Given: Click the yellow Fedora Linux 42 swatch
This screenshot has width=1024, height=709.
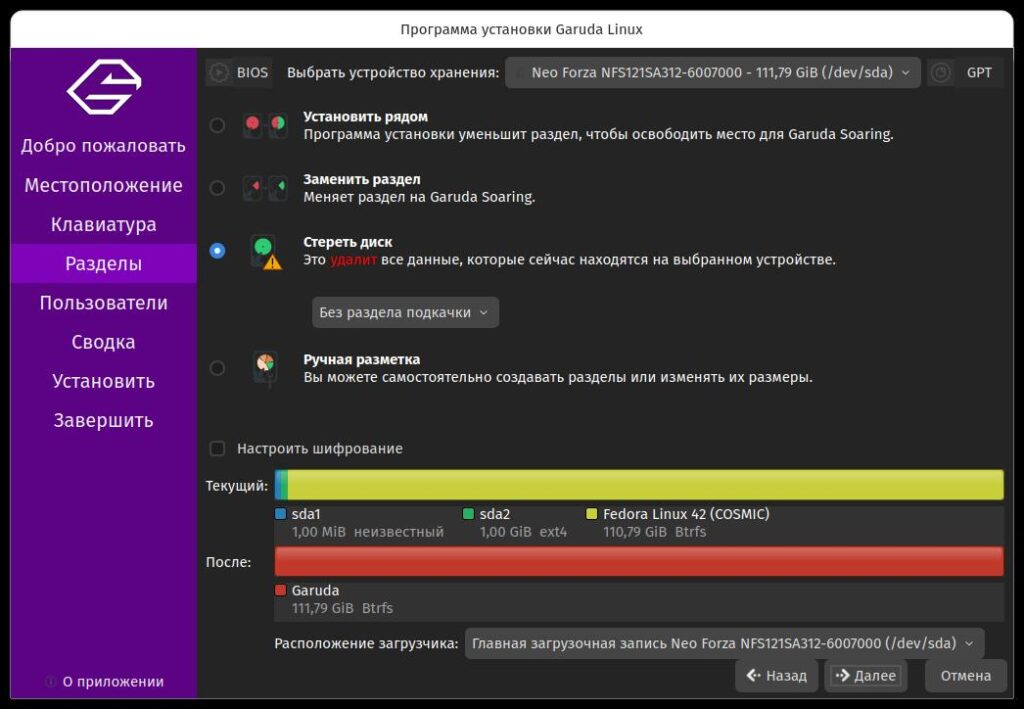Looking at the screenshot, I should [592, 514].
